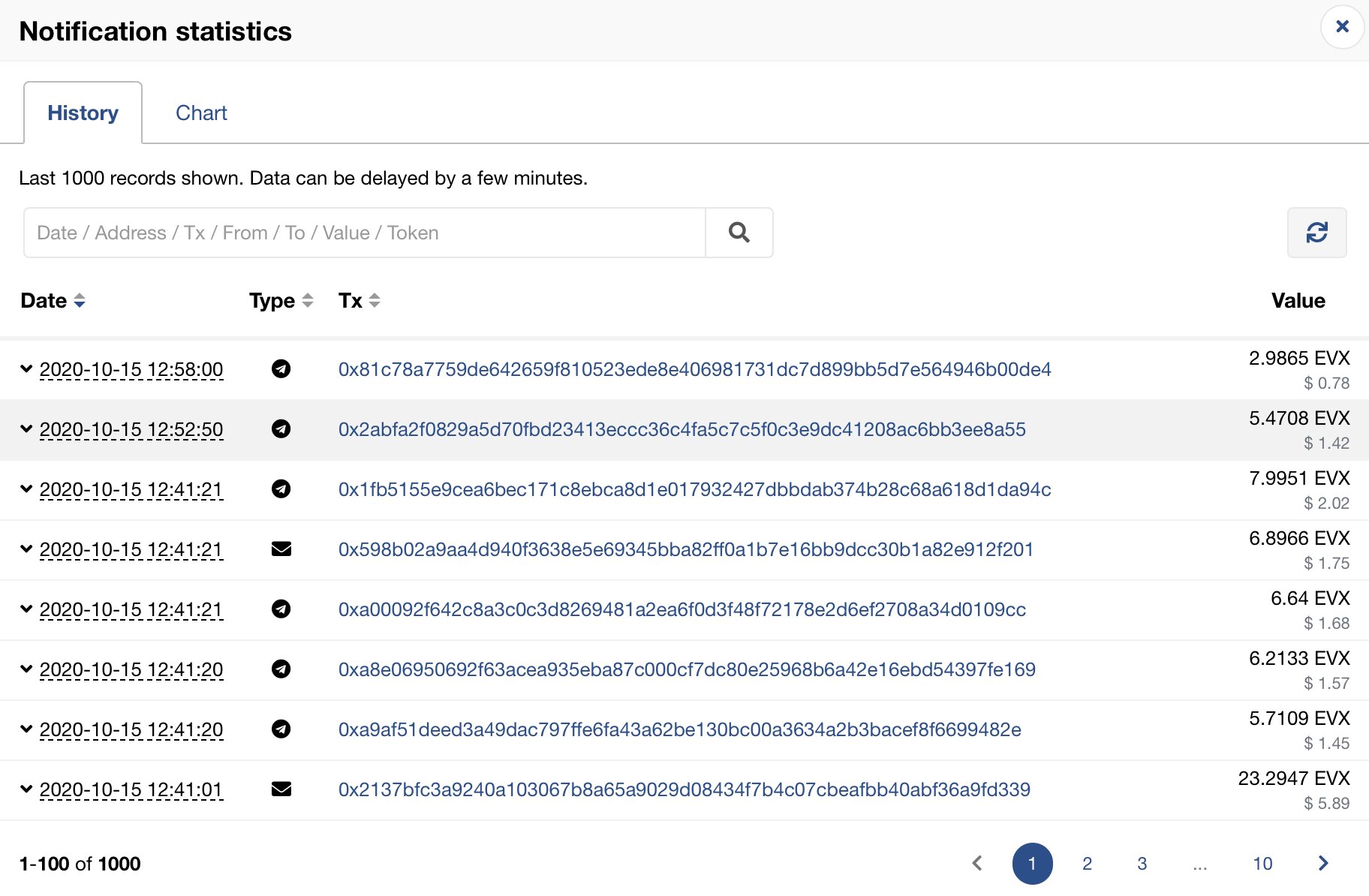Switch to the Chart tab

[x=201, y=113]
